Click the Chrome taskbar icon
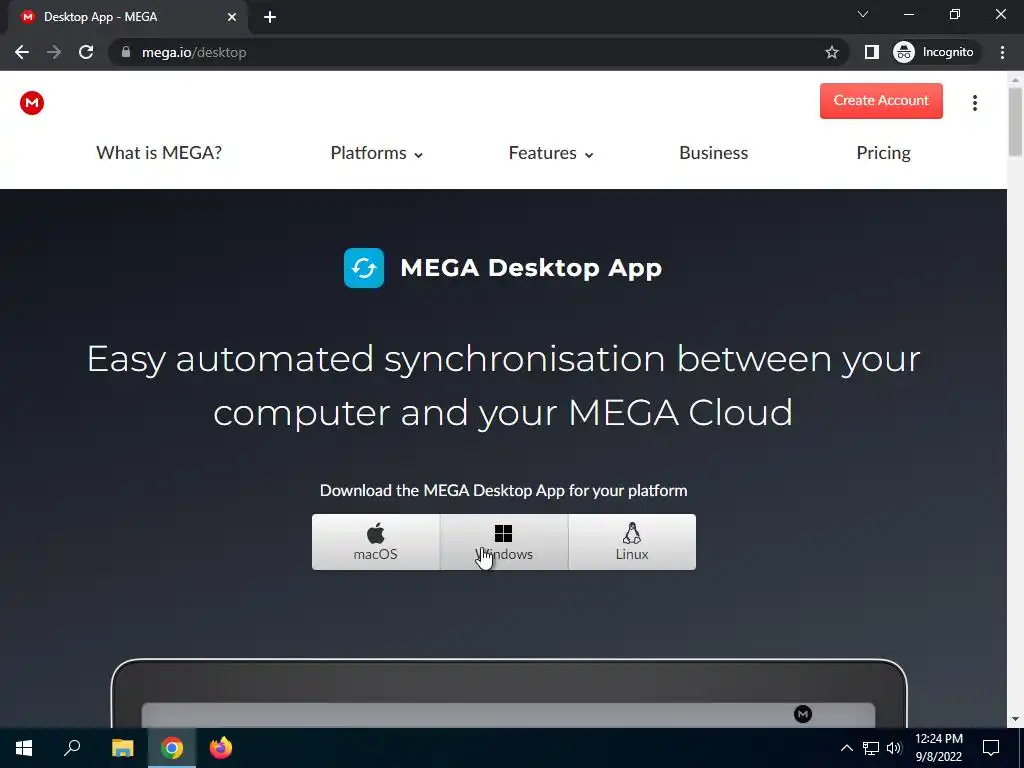Screen dimensions: 1024x768 172,748
